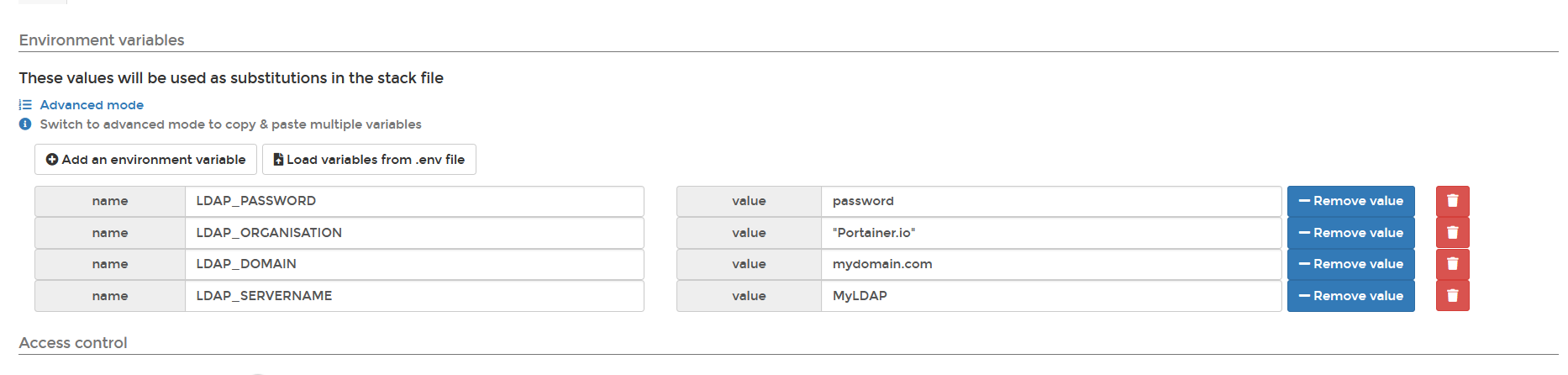Click the MyLDAP value field
The image size is (1568, 375).
pos(1051,296)
